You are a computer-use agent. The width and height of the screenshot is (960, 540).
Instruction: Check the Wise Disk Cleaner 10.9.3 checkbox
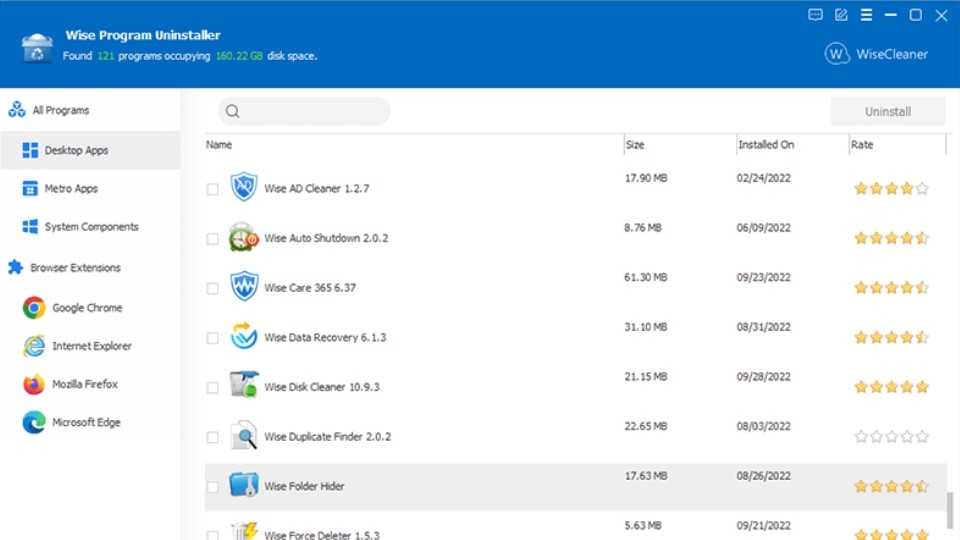[212, 388]
